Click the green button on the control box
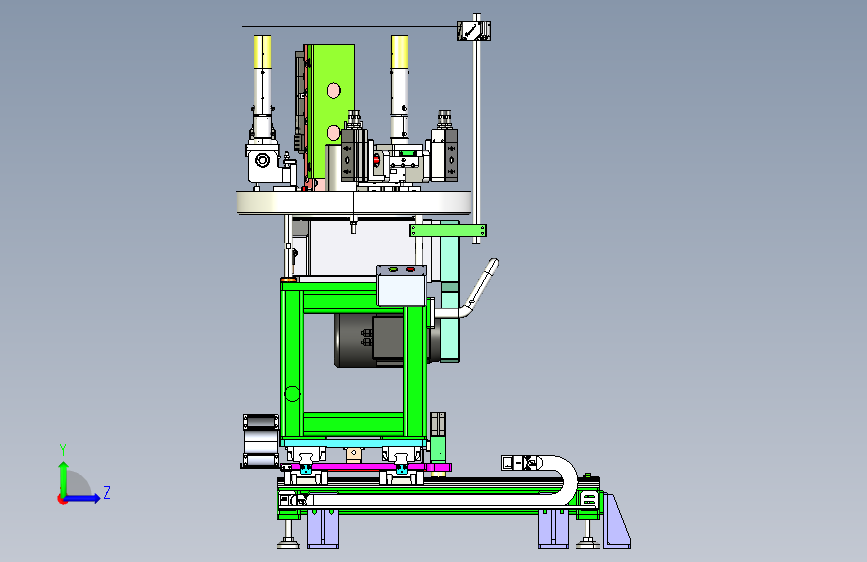The height and width of the screenshot is (562, 867). [x=393, y=269]
